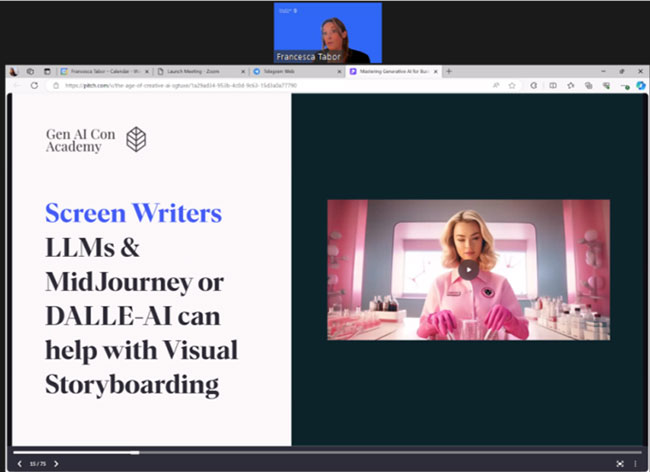Click the browser profile avatar
Viewport: 650px width, 472px height.
[13, 72]
